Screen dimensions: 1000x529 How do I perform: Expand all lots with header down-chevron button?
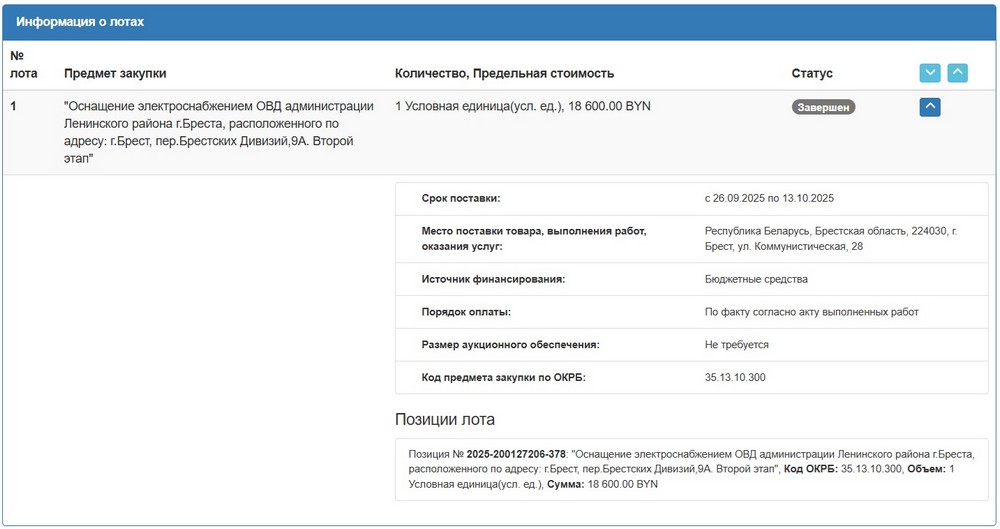coord(930,73)
